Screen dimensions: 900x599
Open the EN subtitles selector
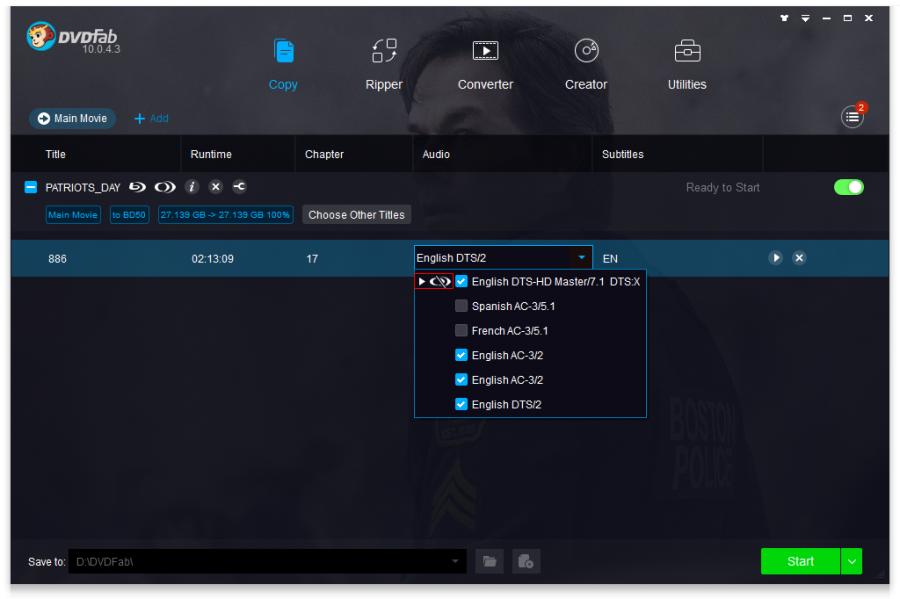click(610, 259)
